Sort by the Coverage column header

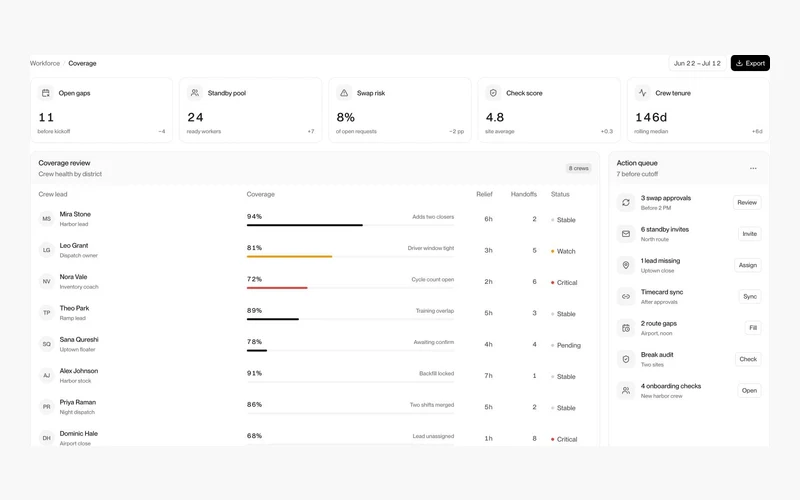pos(261,194)
